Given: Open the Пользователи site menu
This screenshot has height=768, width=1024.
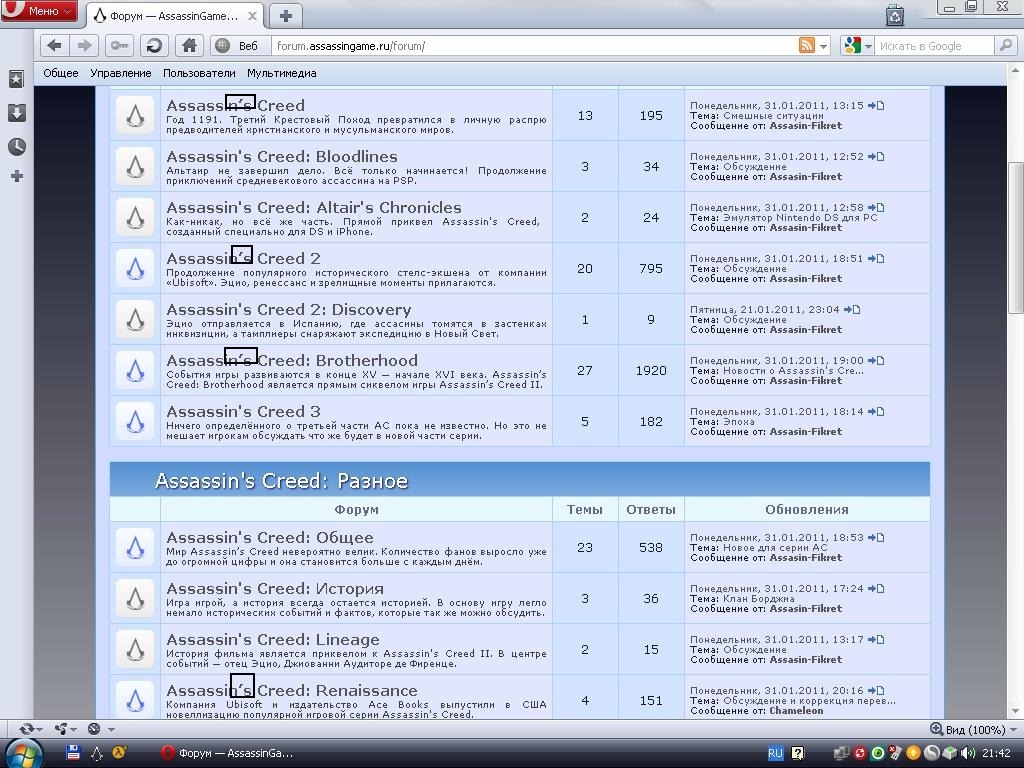Looking at the screenshot, I should (x=199, y=73).
